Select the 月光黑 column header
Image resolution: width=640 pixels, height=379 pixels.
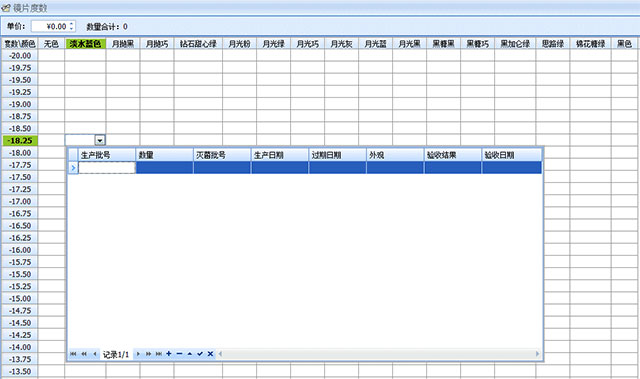click(409, 44)
